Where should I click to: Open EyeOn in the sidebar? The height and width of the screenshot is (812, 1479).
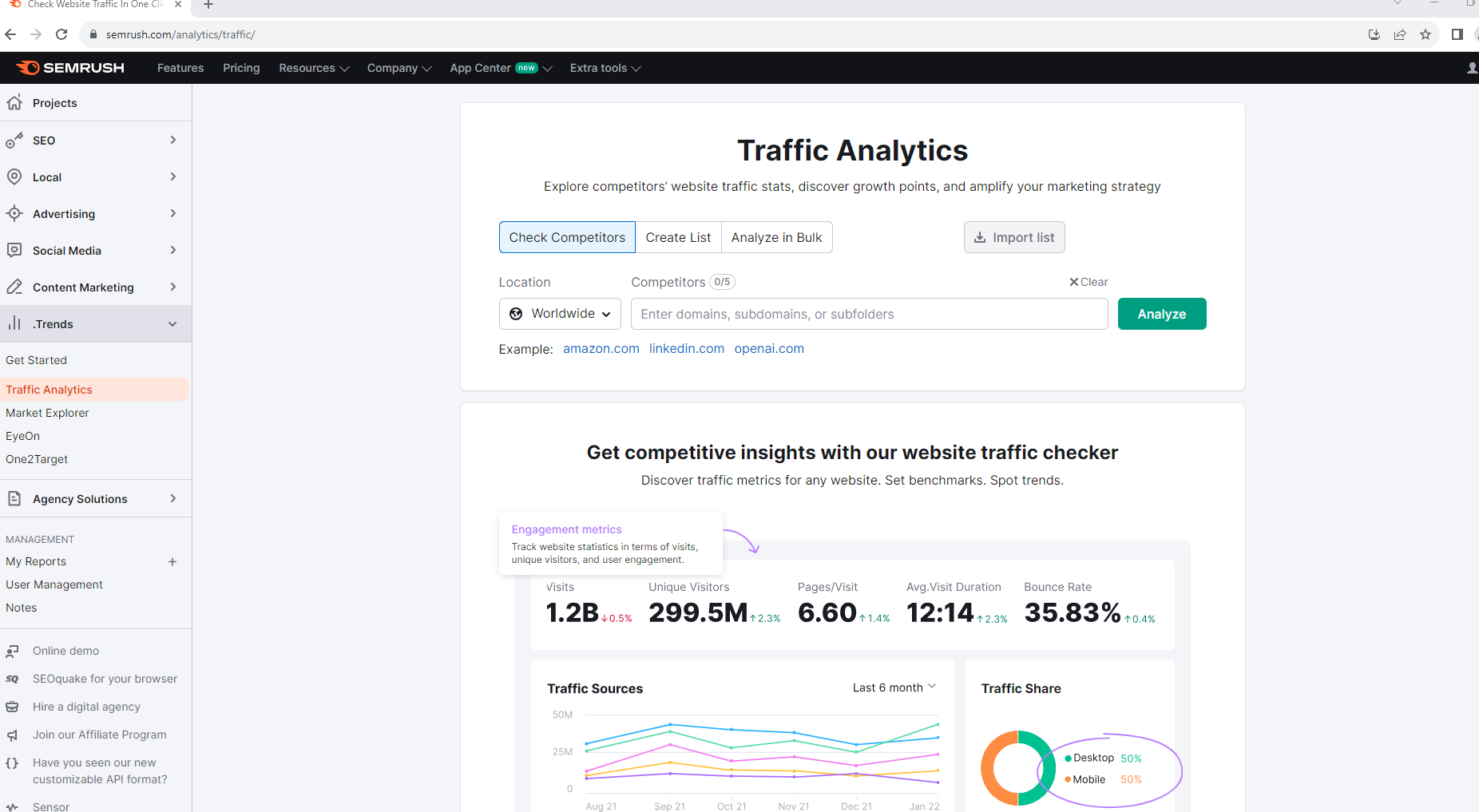pyautogui.click(x=22, y=436)
